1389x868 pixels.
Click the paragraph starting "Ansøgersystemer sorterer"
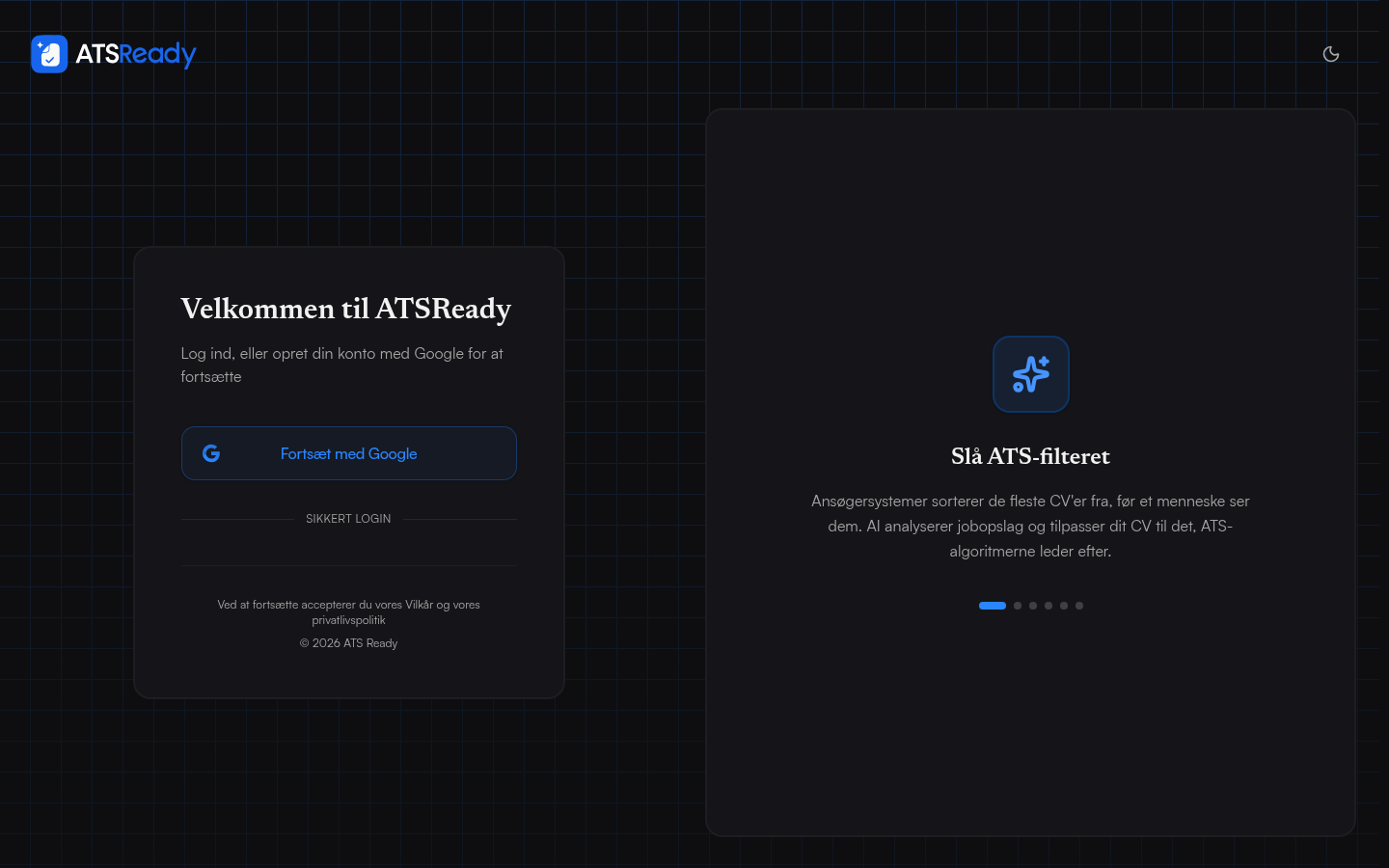[x=1030, y=527]
